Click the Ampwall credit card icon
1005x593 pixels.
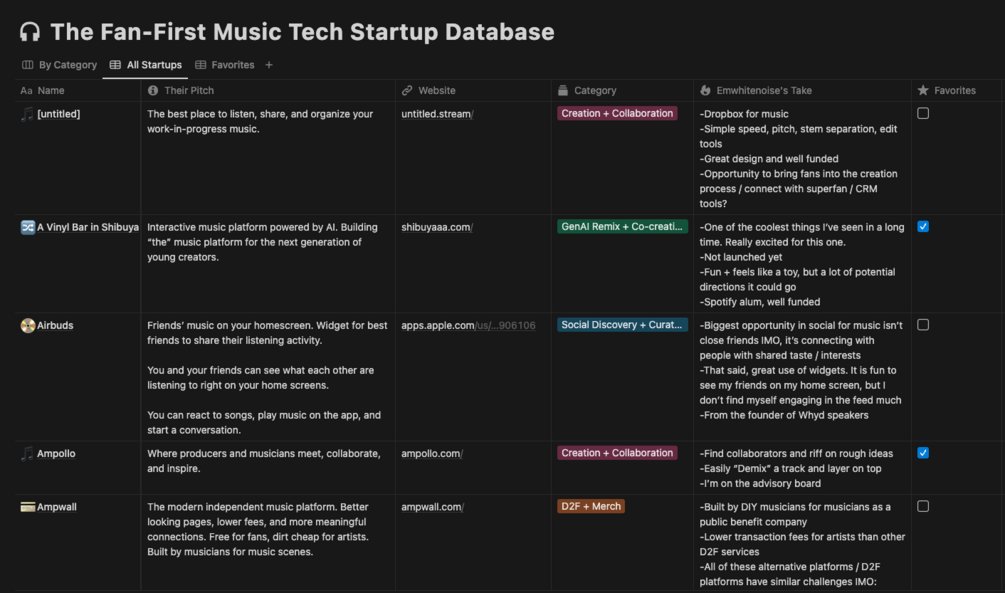[27, 507]
